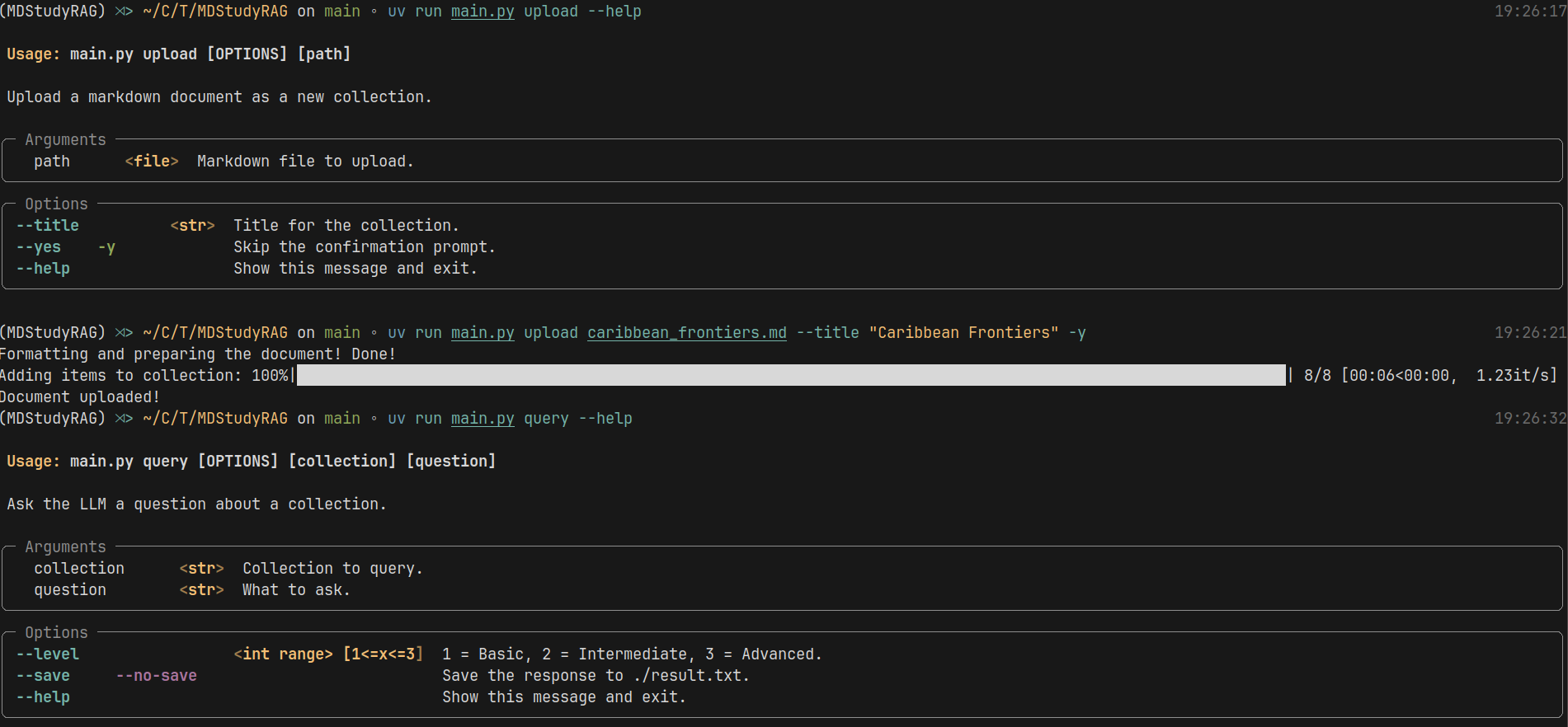Click "What to ask." description
Viewport: 1568px width, 727px height.
tap(296, 589)
